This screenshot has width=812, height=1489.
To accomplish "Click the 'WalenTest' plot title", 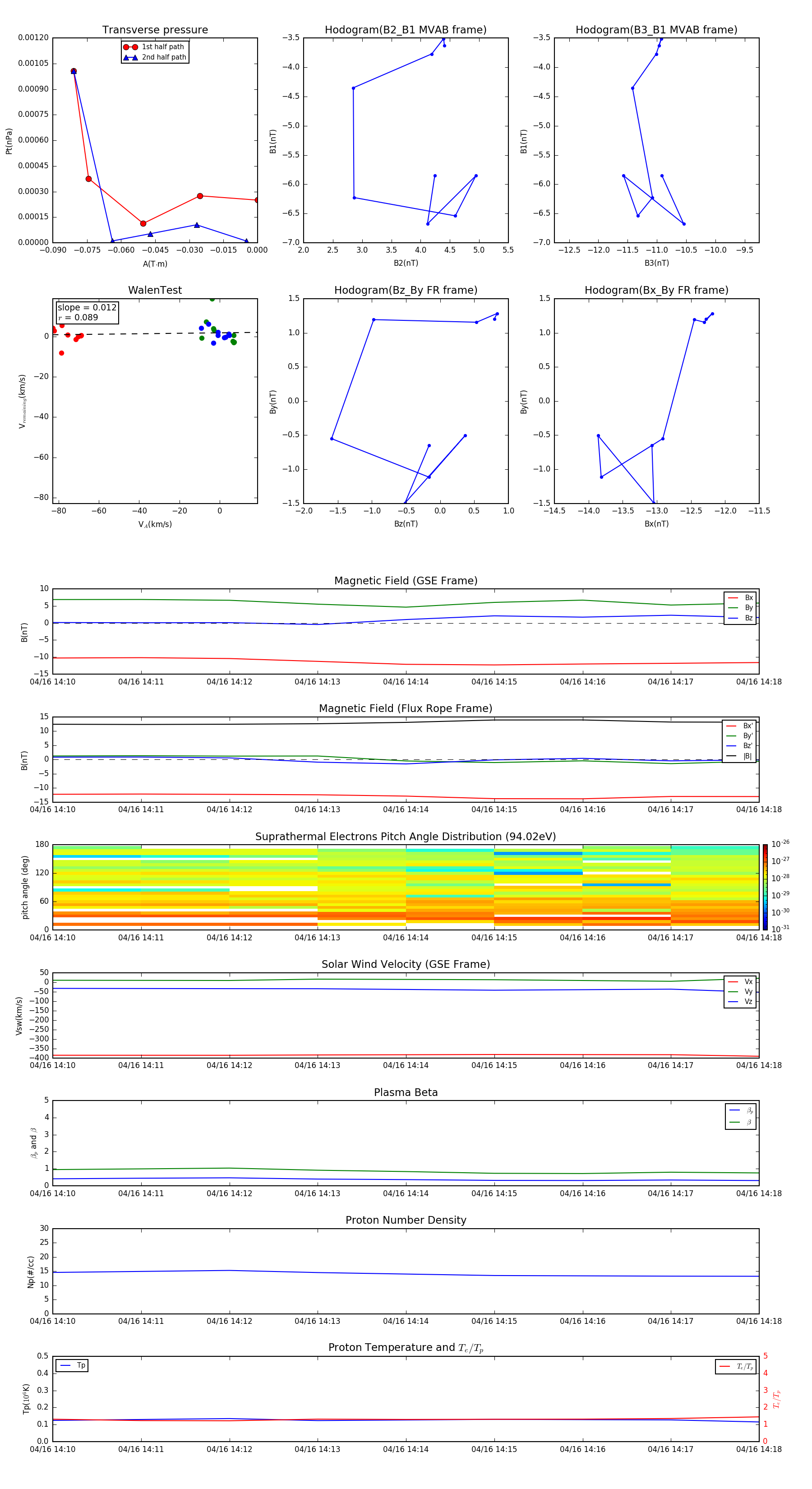I will (155, 290).
